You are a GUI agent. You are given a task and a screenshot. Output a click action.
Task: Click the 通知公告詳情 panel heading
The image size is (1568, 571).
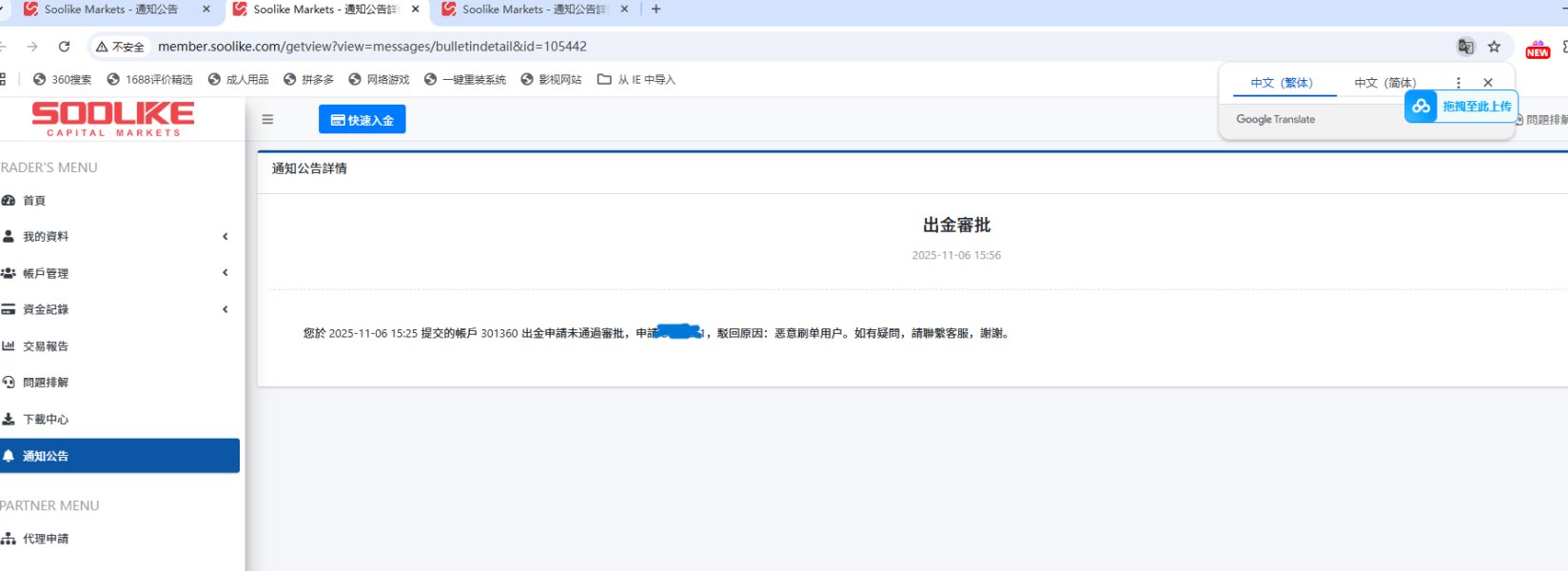(x=309, y=168)
